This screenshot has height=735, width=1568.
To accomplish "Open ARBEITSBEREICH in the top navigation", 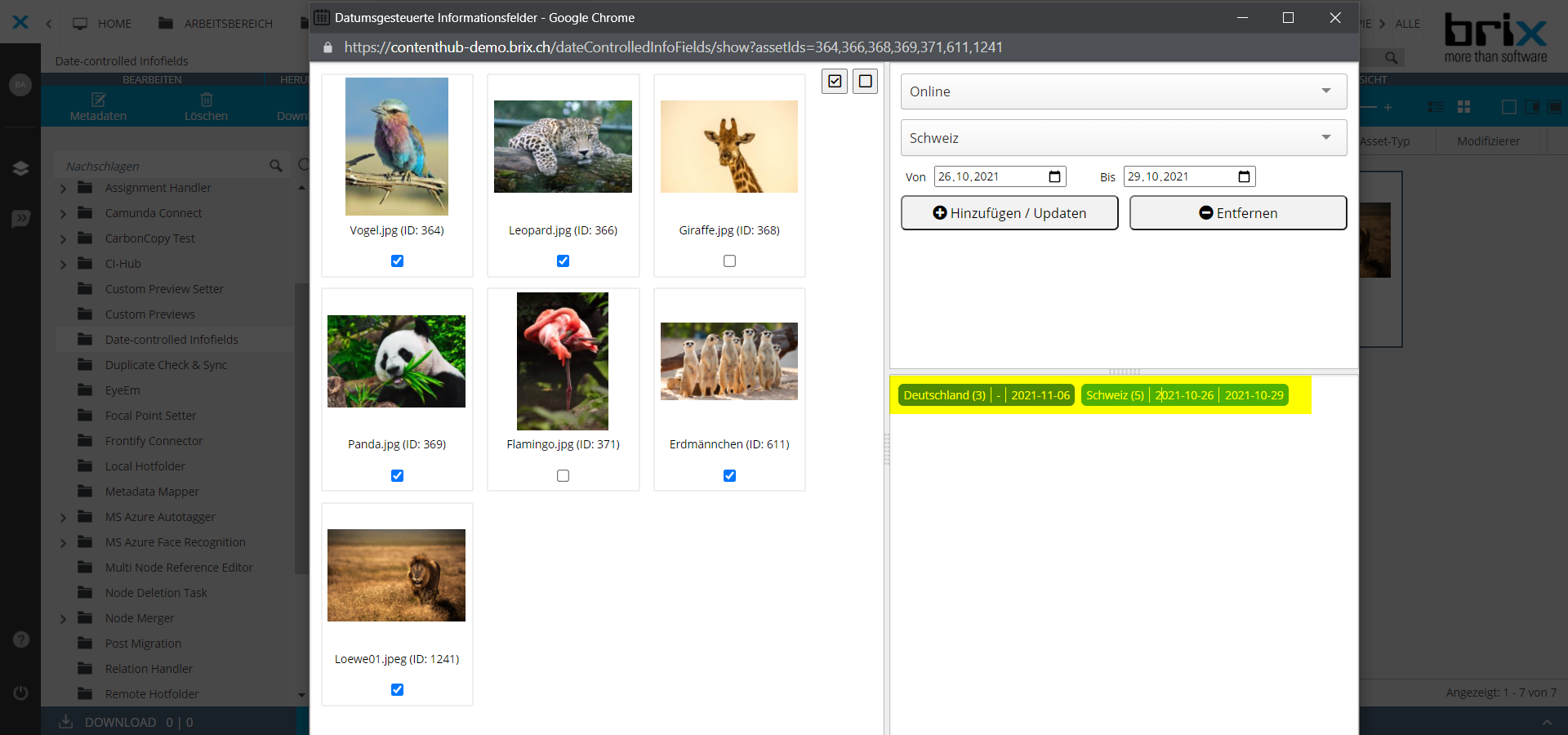I will tap(216, 24).
